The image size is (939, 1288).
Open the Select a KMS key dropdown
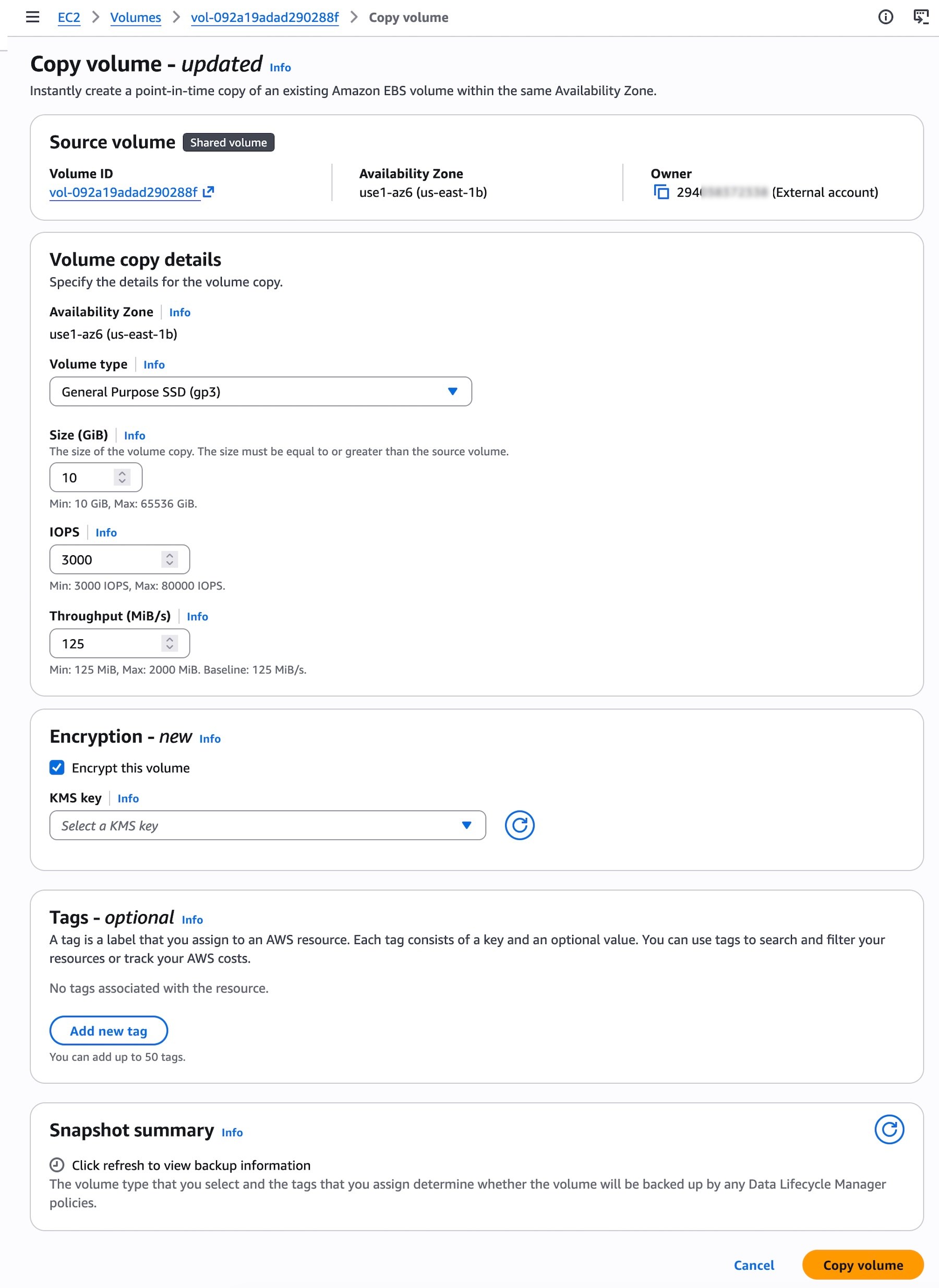[x=267, y=825]
